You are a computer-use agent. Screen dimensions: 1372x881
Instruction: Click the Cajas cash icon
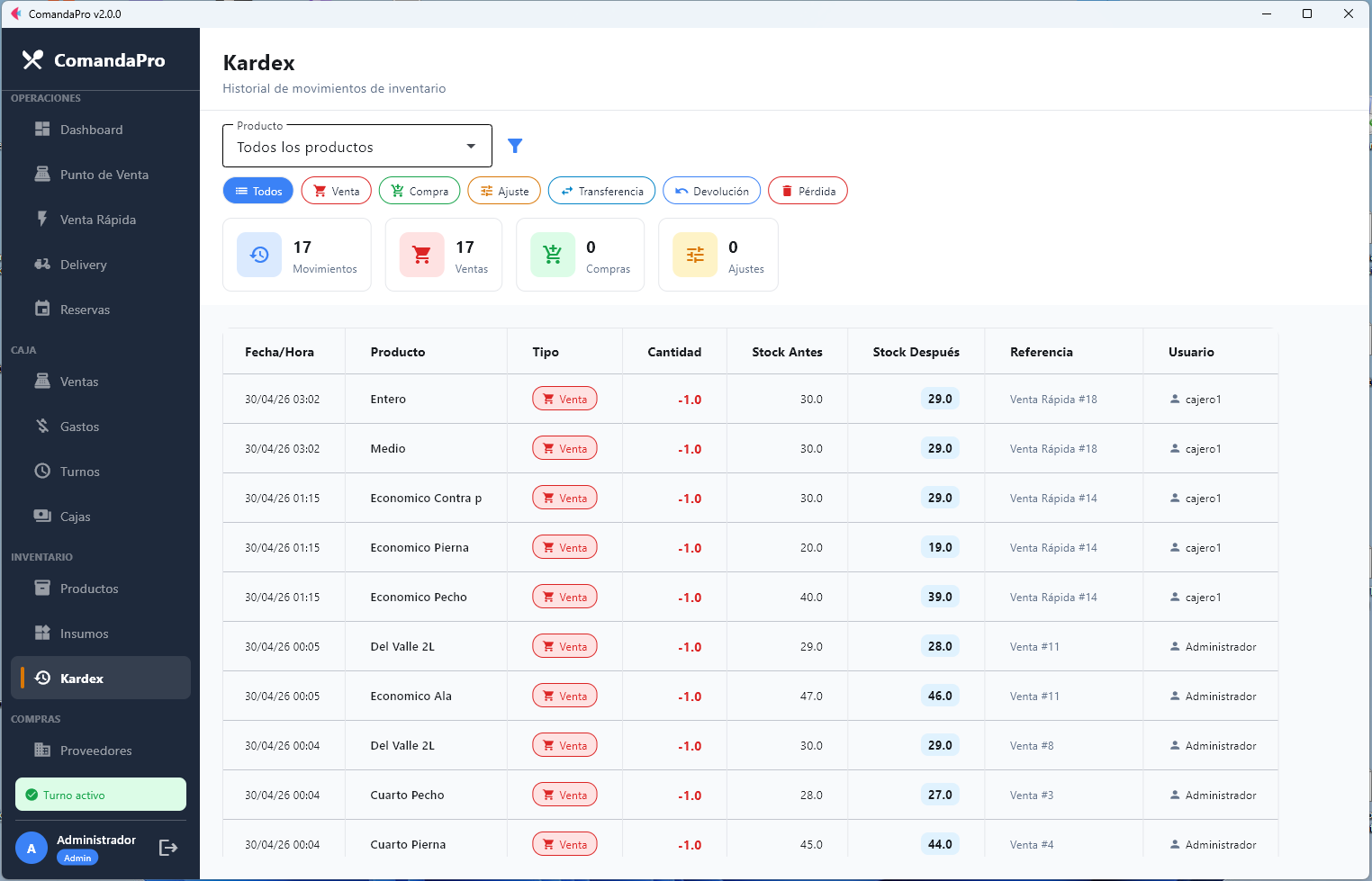click(x=42, y=516)
